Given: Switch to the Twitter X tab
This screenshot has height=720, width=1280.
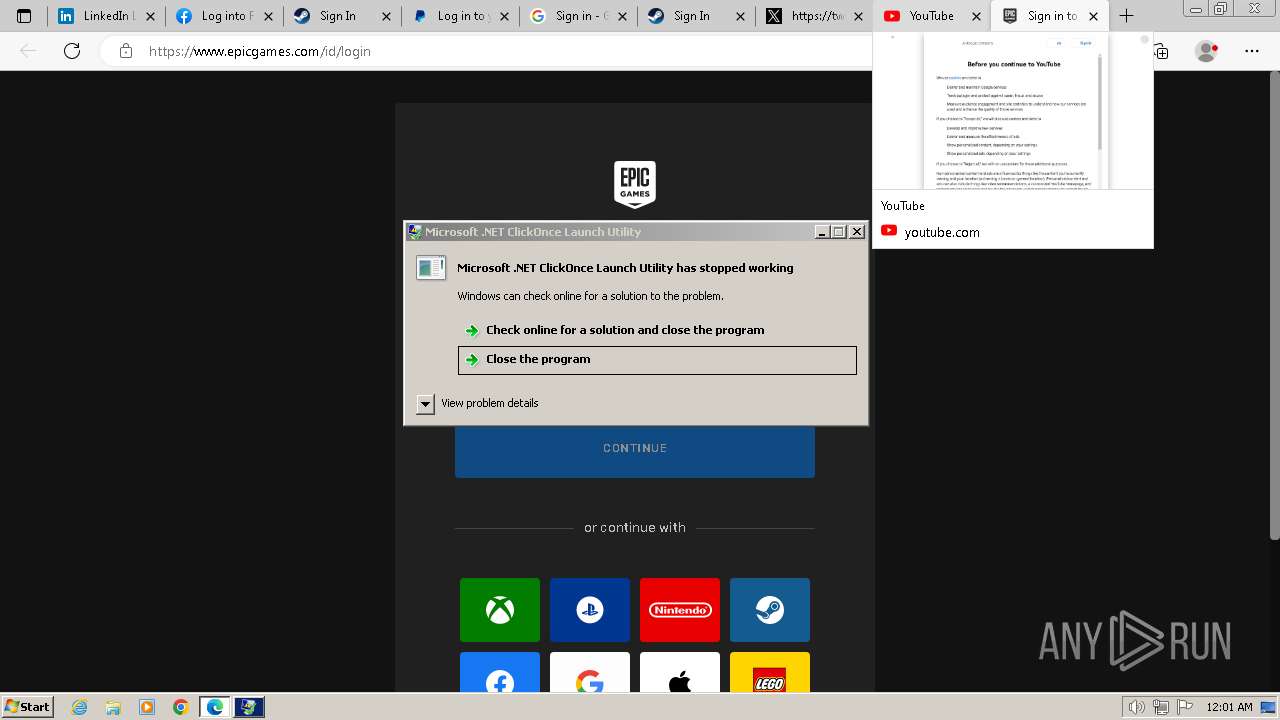Looking at the screenshot, I should click(814, 16).
